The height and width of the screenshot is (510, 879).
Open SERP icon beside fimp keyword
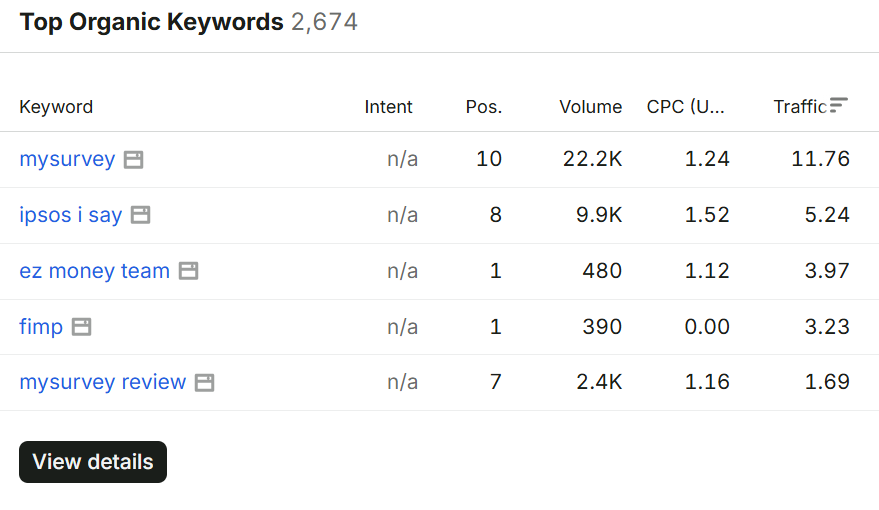click(81, 327)
